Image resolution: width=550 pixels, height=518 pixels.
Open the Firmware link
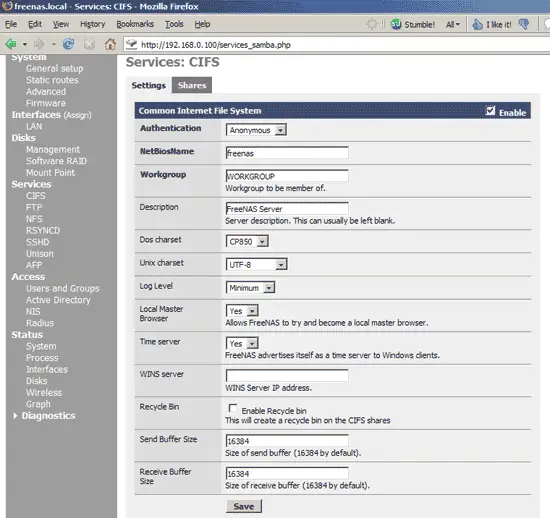point(46,103)
